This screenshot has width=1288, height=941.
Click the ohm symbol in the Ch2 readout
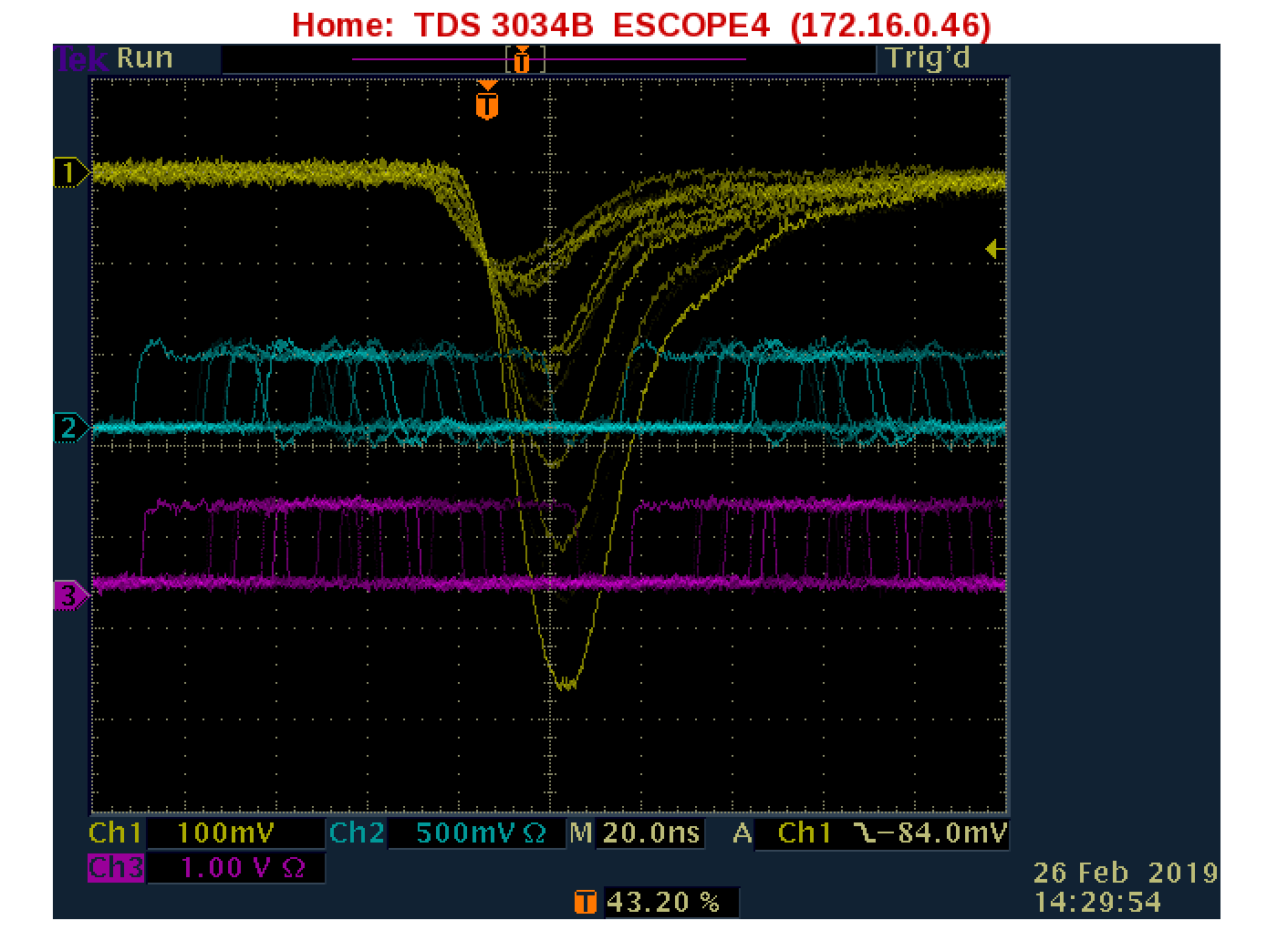(x=536, y=833)
